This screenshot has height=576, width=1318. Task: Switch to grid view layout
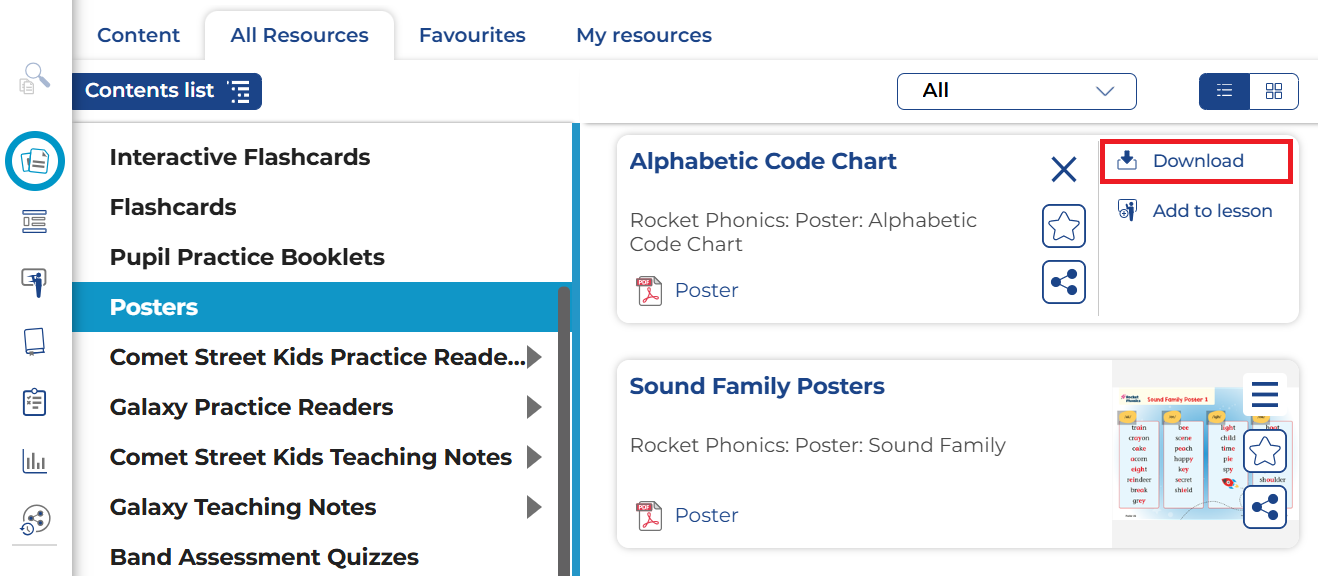pyautogui.click(x=1274, y=91)
